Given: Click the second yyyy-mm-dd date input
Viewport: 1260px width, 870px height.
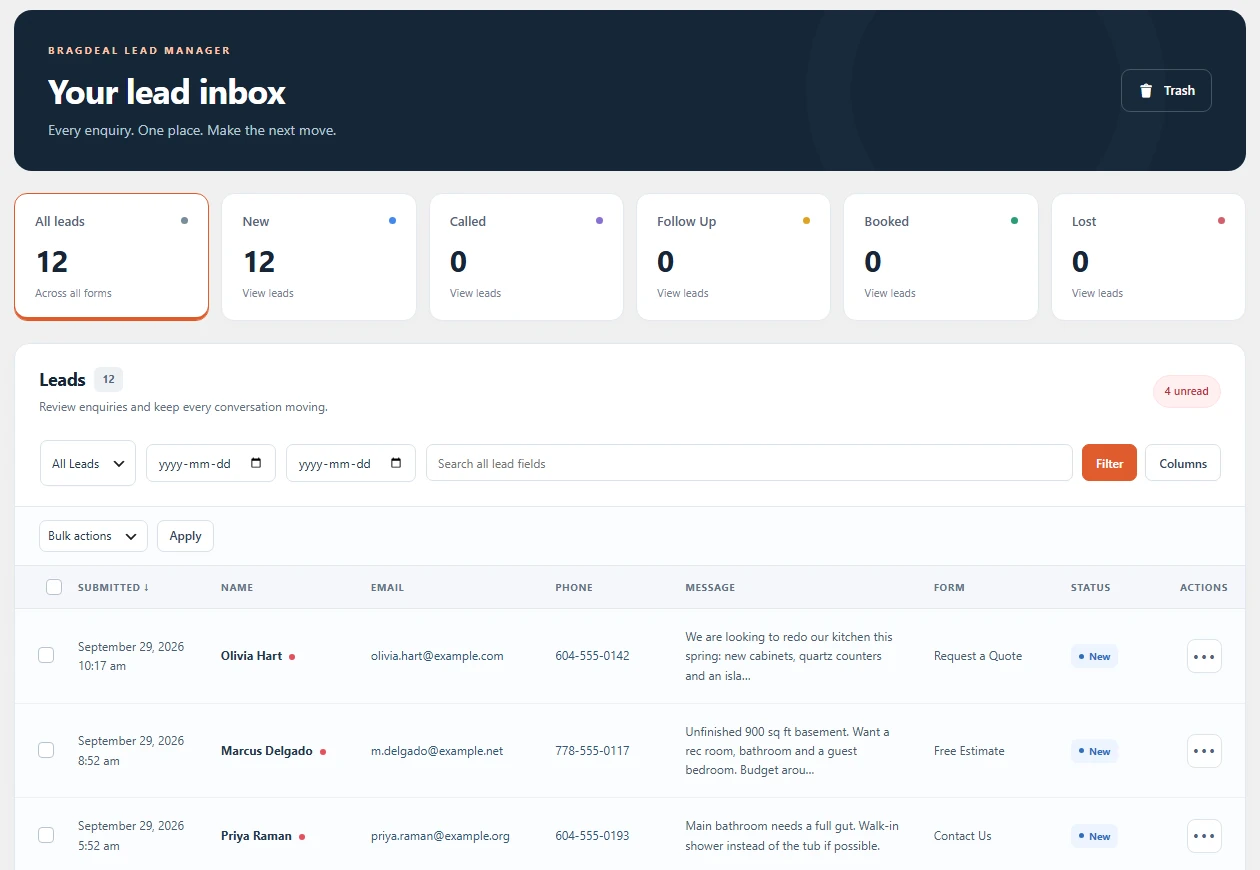Looking at the screenshot, I should pyautogui.click(x=351, y=463).
